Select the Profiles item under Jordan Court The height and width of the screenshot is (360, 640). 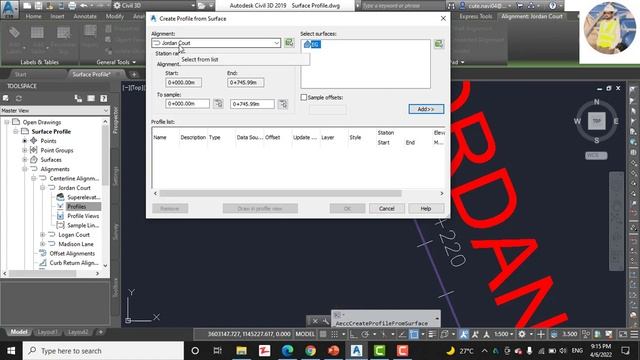77,207
